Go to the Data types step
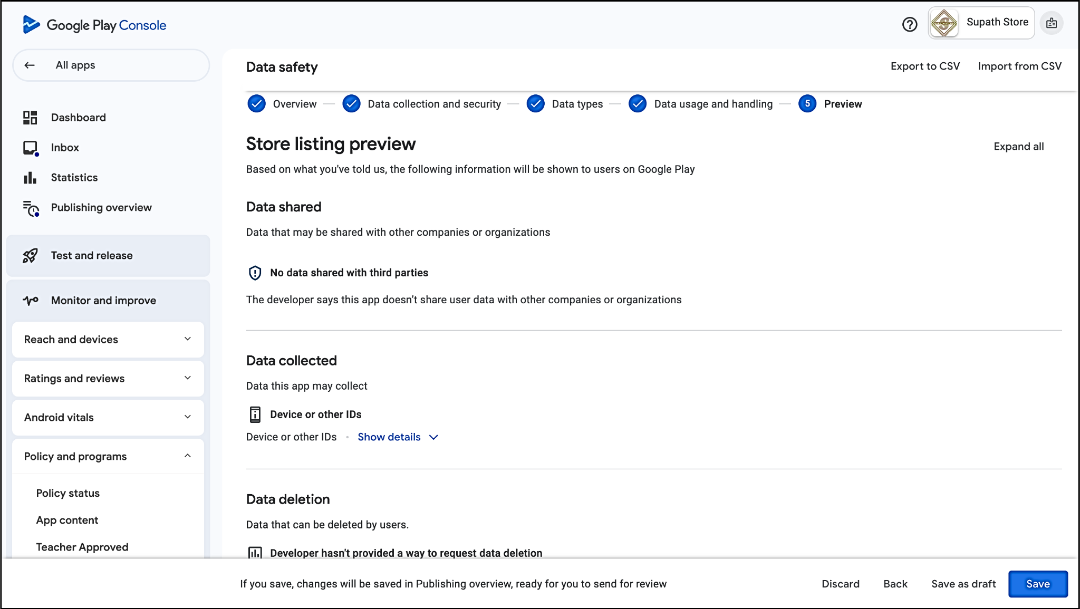This screenshot has width=1080, height=609. click(x=565, y=104)
